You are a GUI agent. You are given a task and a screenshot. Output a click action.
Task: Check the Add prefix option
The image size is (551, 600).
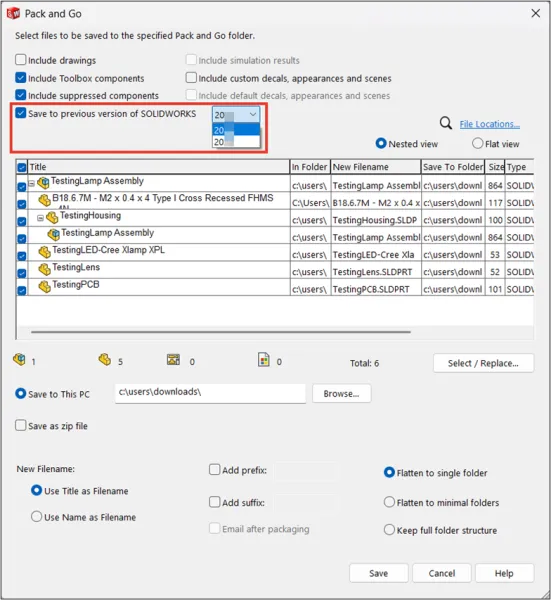tap(215, 470)
